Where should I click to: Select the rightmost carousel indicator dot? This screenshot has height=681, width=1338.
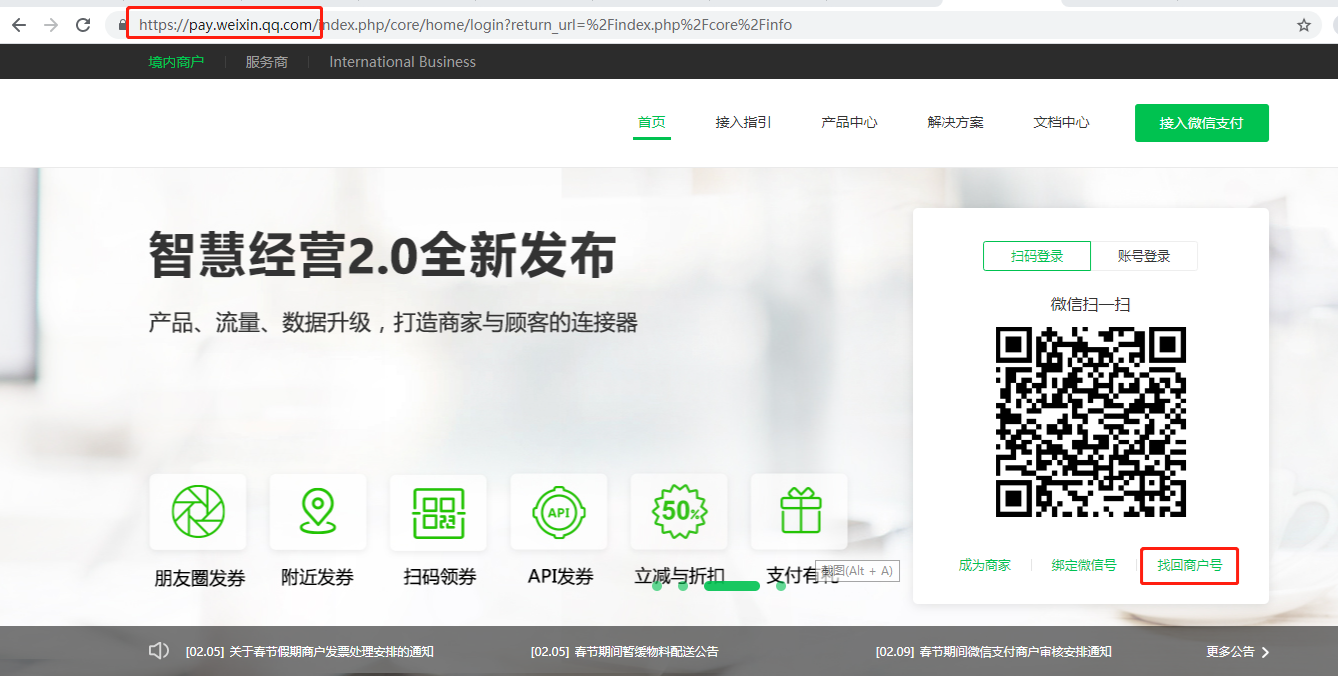(781, 586)
